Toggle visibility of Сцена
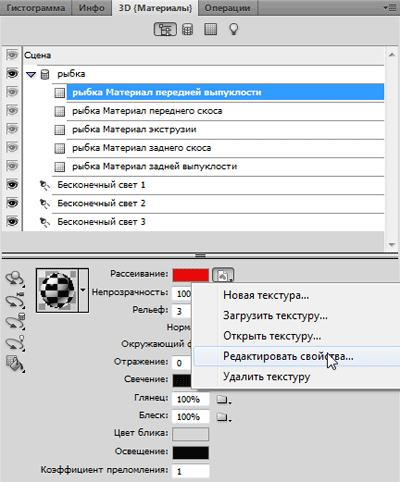This screenshot has height=482, width=400. (x=12, y=55)
